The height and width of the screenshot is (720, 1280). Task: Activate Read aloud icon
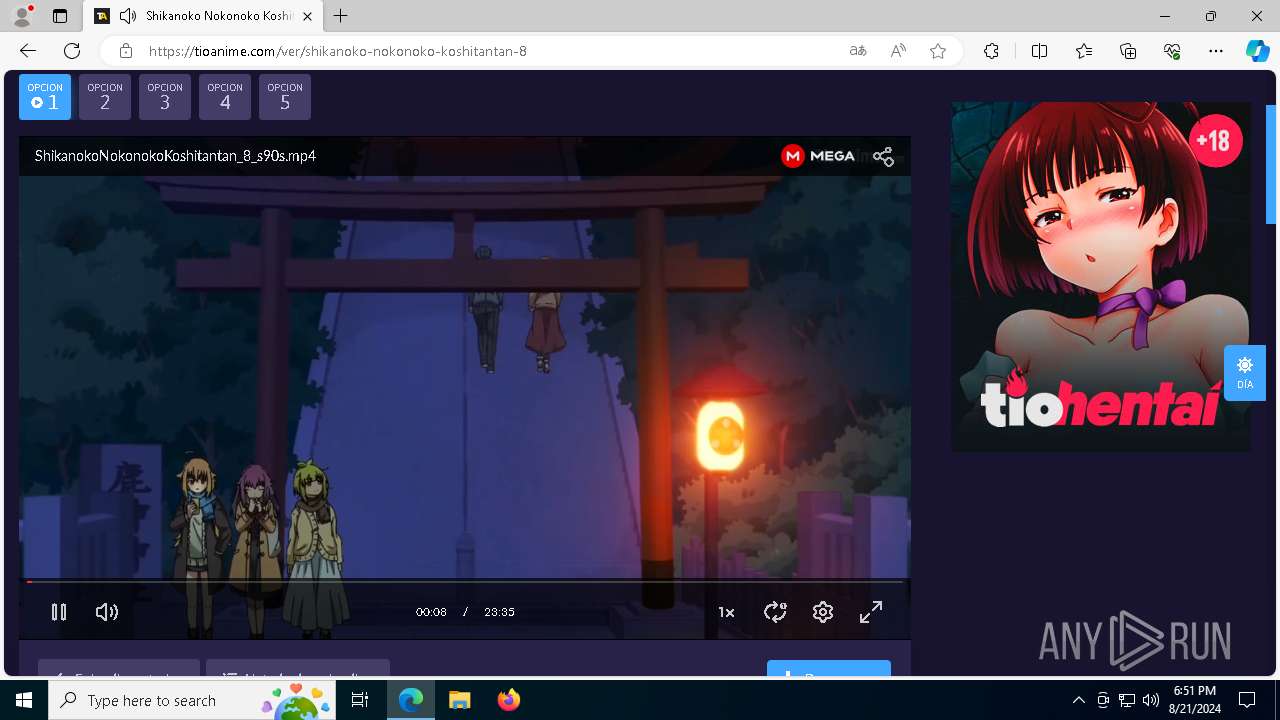pos(898,51)
